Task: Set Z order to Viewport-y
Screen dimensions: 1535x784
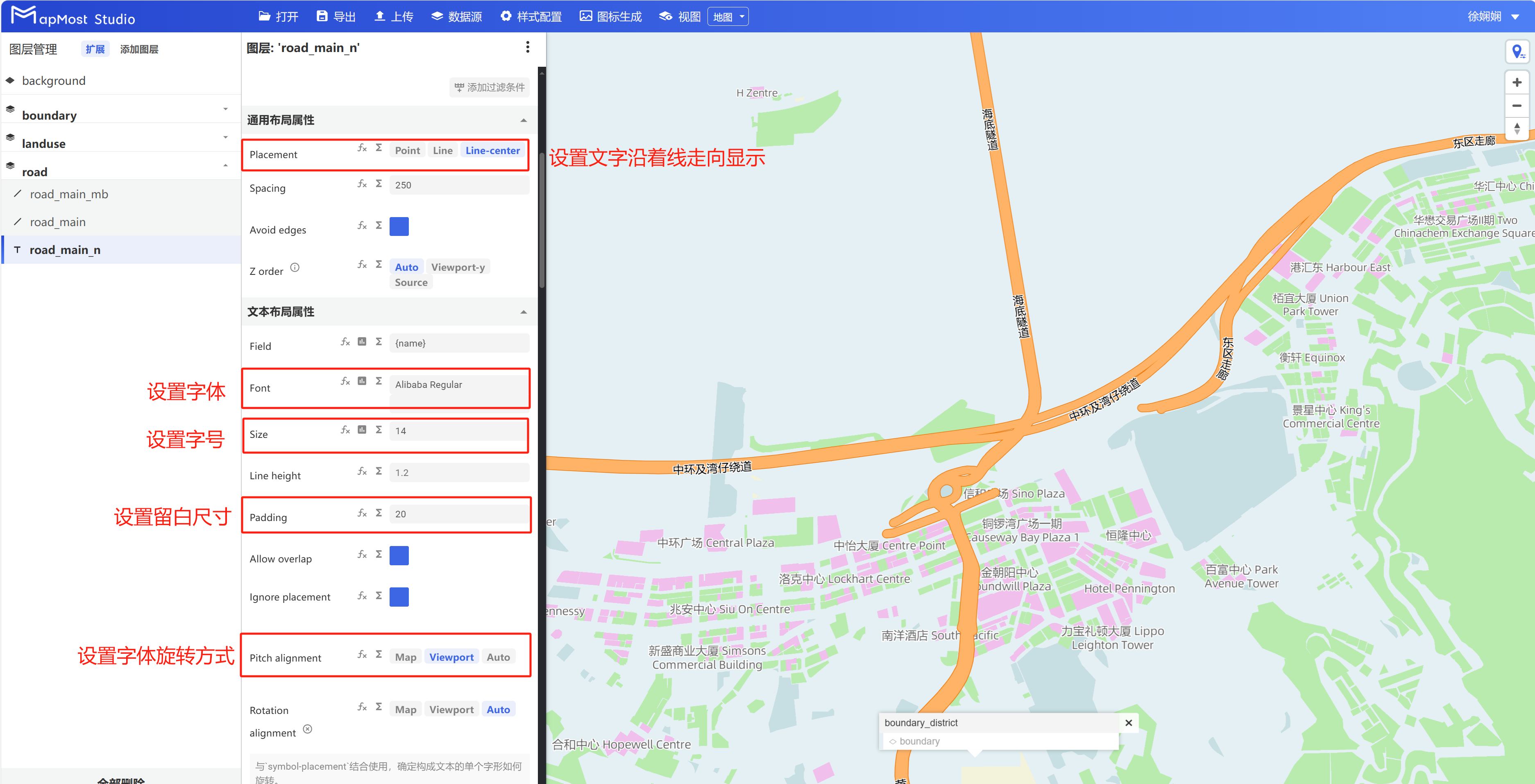Action: click(458, 267)
